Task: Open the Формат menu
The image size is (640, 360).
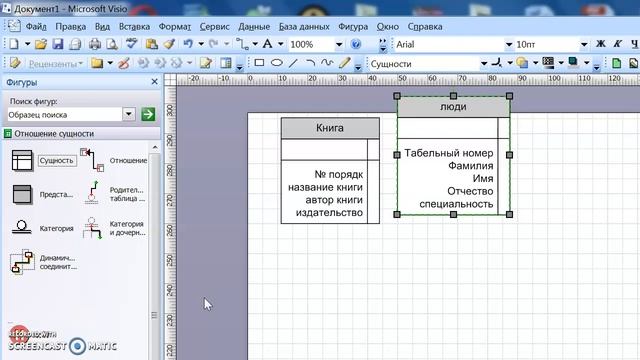Action: [174, 27]
